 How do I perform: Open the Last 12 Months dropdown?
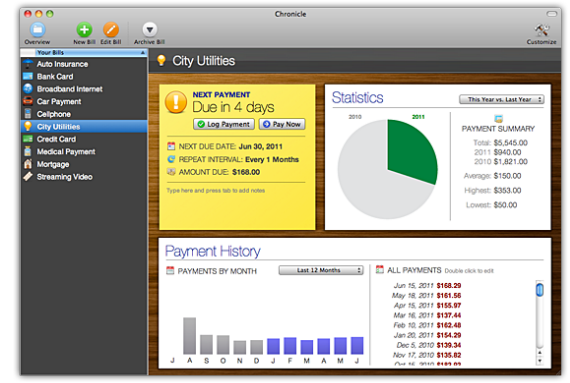pyautogui.click(x=321, y=270)
